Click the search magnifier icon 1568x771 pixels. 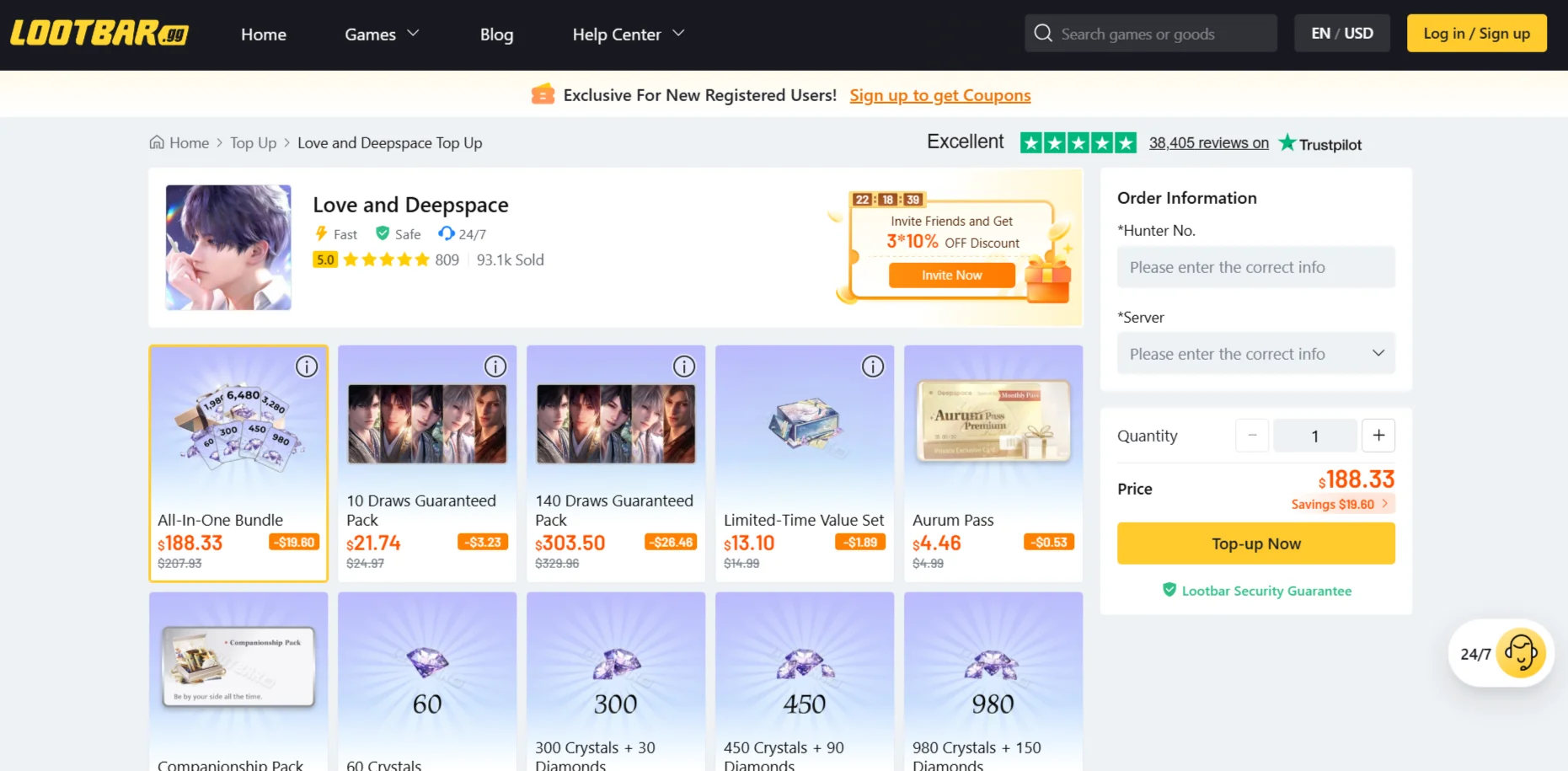[x=1043, y=34]
